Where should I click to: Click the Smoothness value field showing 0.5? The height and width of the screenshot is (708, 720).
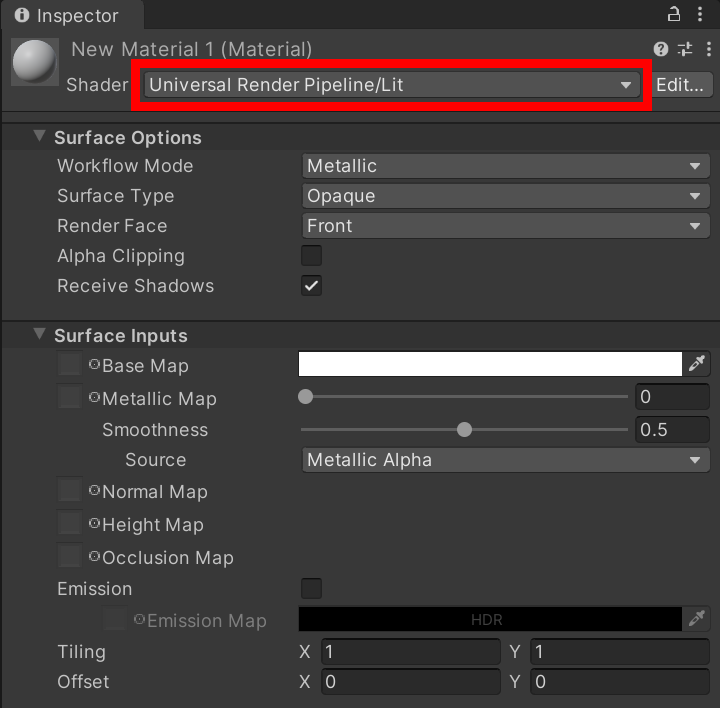672,429
